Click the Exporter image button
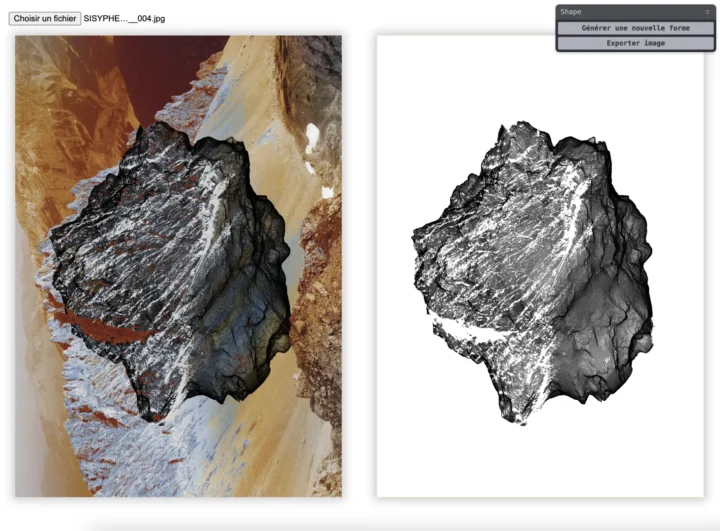The width and height of the screenshot is (720, 531). [635, 43]
